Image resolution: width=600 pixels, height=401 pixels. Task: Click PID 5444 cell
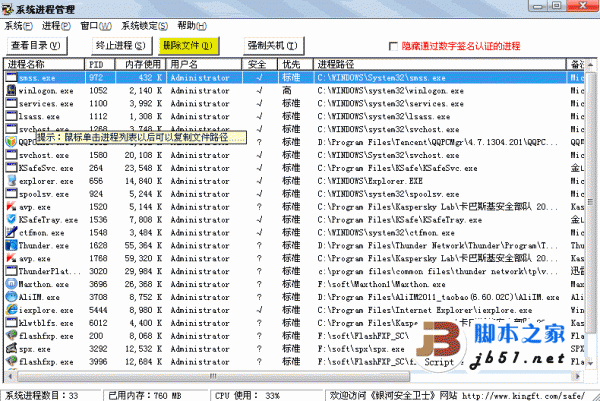pos(98,310)
